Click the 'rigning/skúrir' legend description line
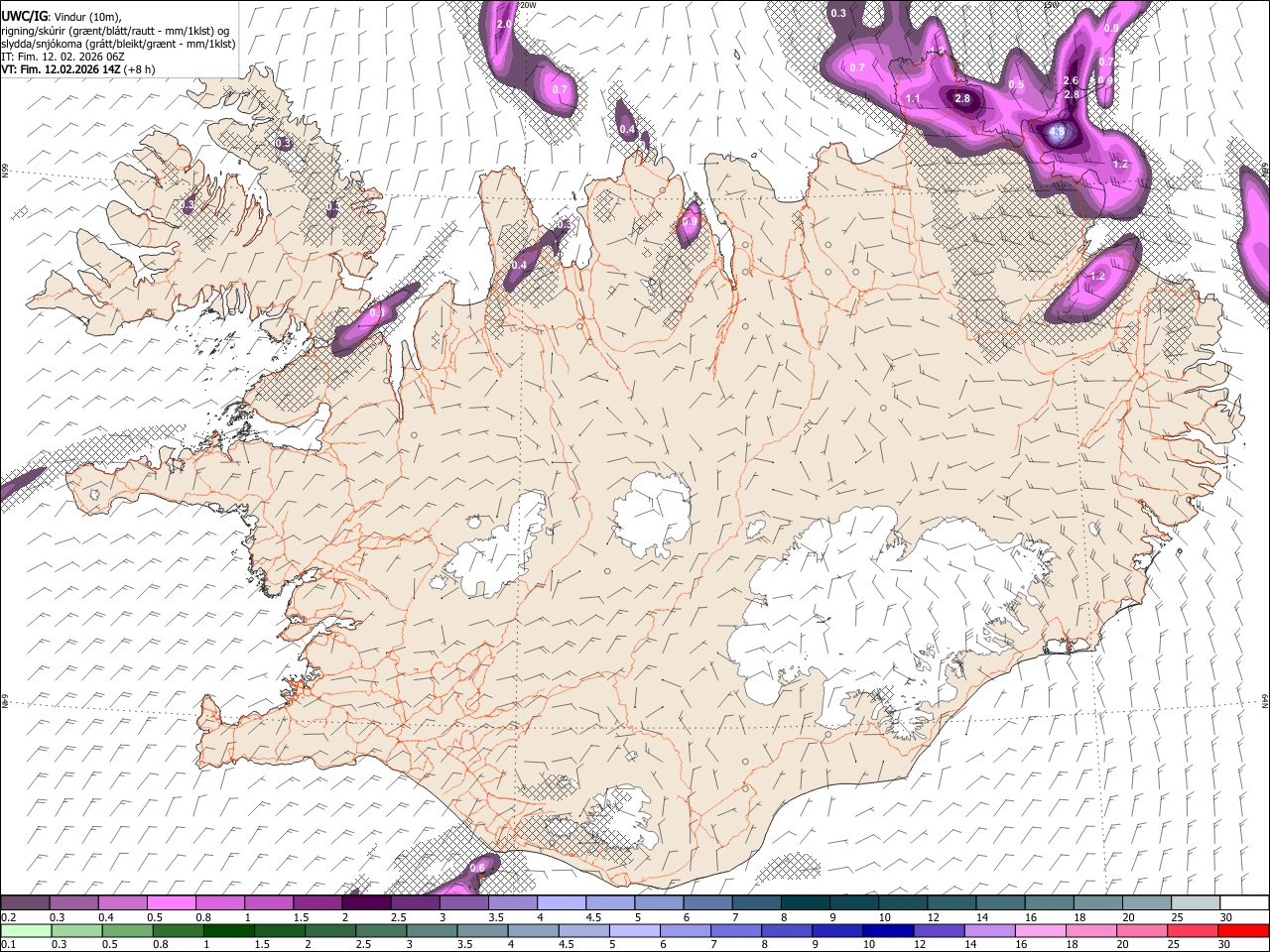The image size is (1270, 952). (115, 30)
